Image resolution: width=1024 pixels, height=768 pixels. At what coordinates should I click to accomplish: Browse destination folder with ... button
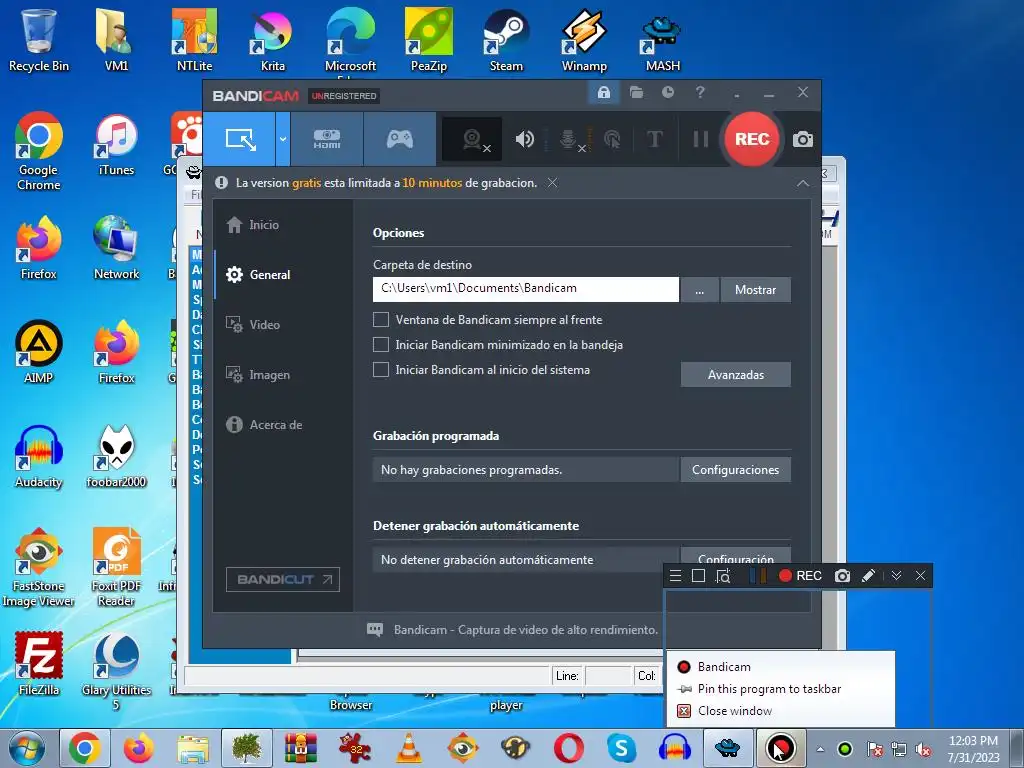[699, 290]
